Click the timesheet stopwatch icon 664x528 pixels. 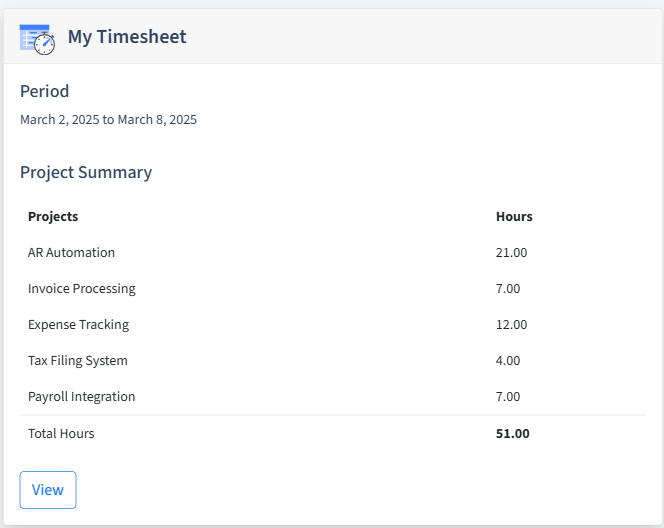point(37,39)
